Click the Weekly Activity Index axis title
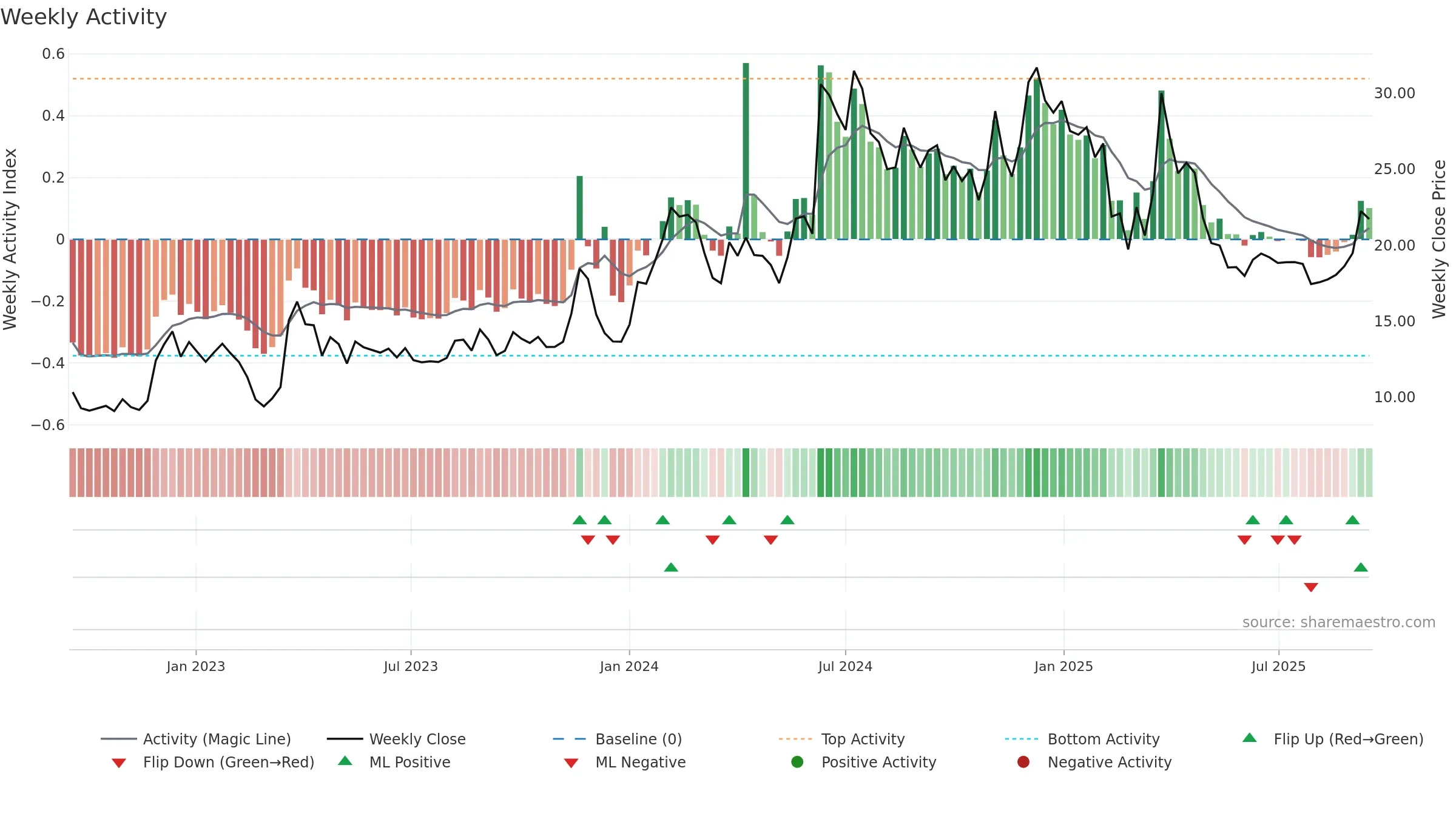The height and width of the screenshot is (819, 1456). tap(10, 239)
